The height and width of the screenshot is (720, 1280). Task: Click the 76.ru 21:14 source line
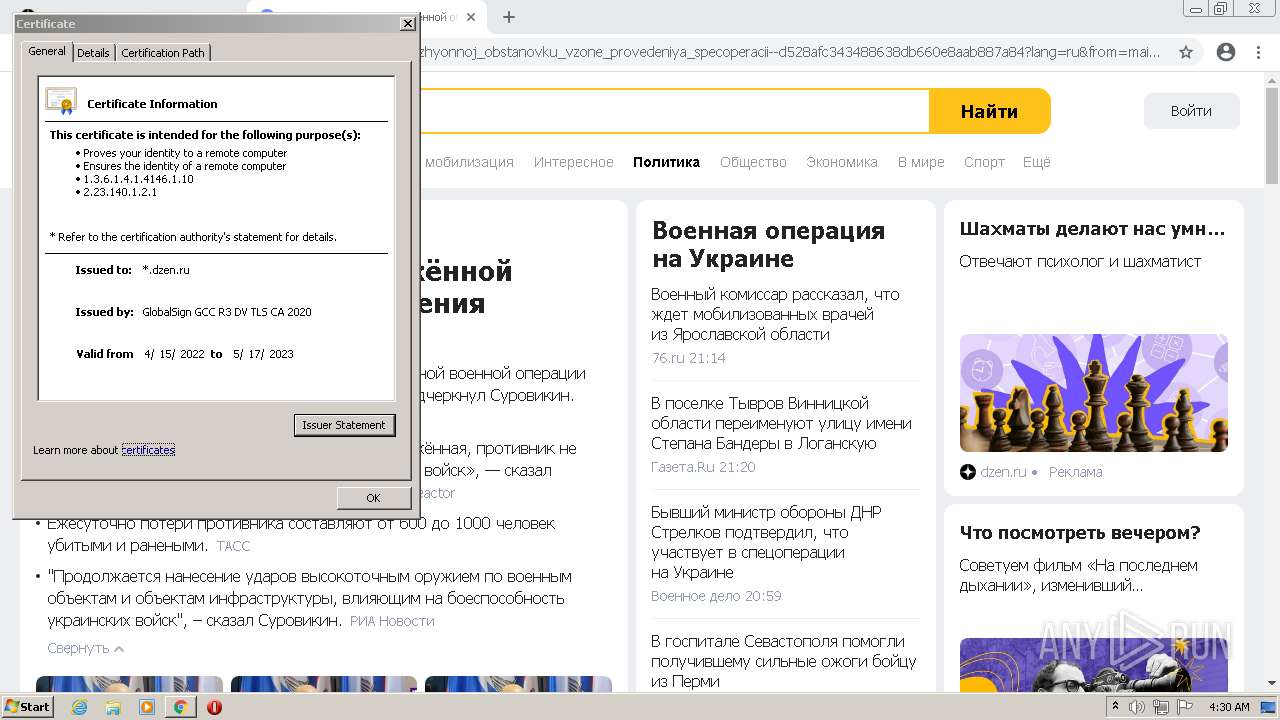coord(688,358)
